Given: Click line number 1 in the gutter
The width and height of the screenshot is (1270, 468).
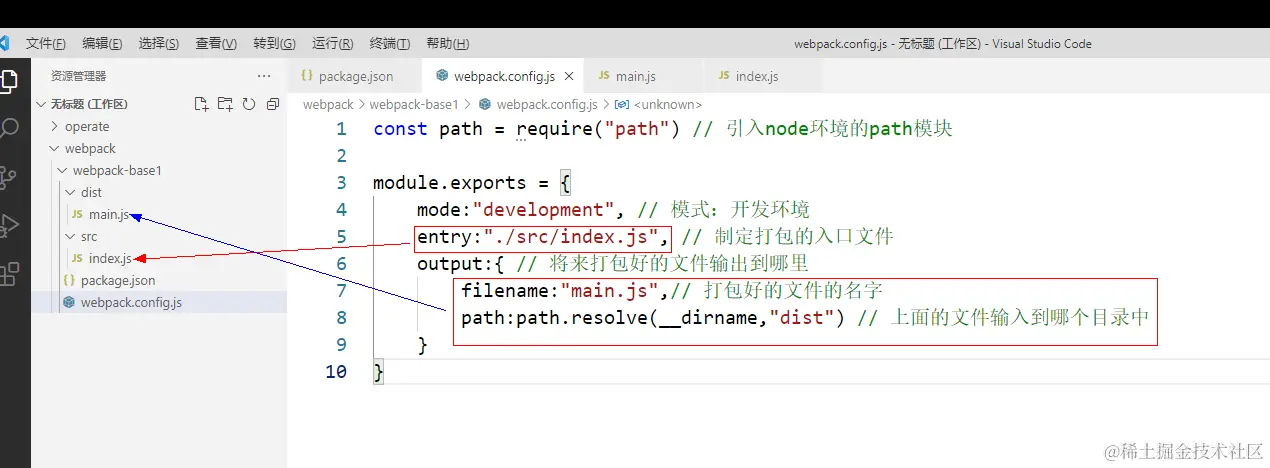Looking at the screenshot, I should [x=341, y=128].
